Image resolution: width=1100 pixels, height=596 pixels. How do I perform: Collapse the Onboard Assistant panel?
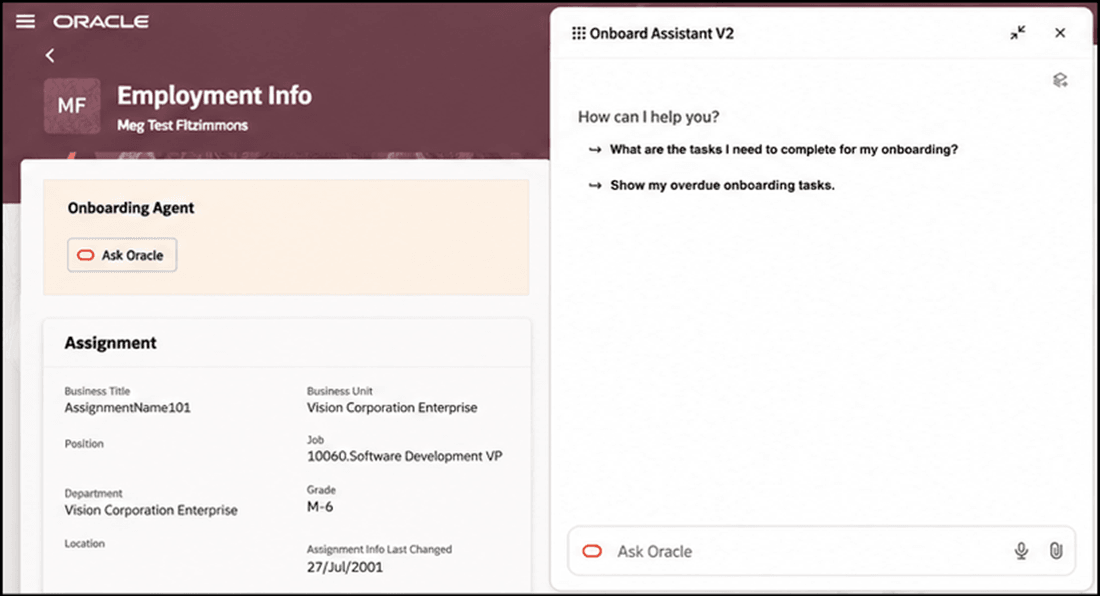[x=1018, y=33]
